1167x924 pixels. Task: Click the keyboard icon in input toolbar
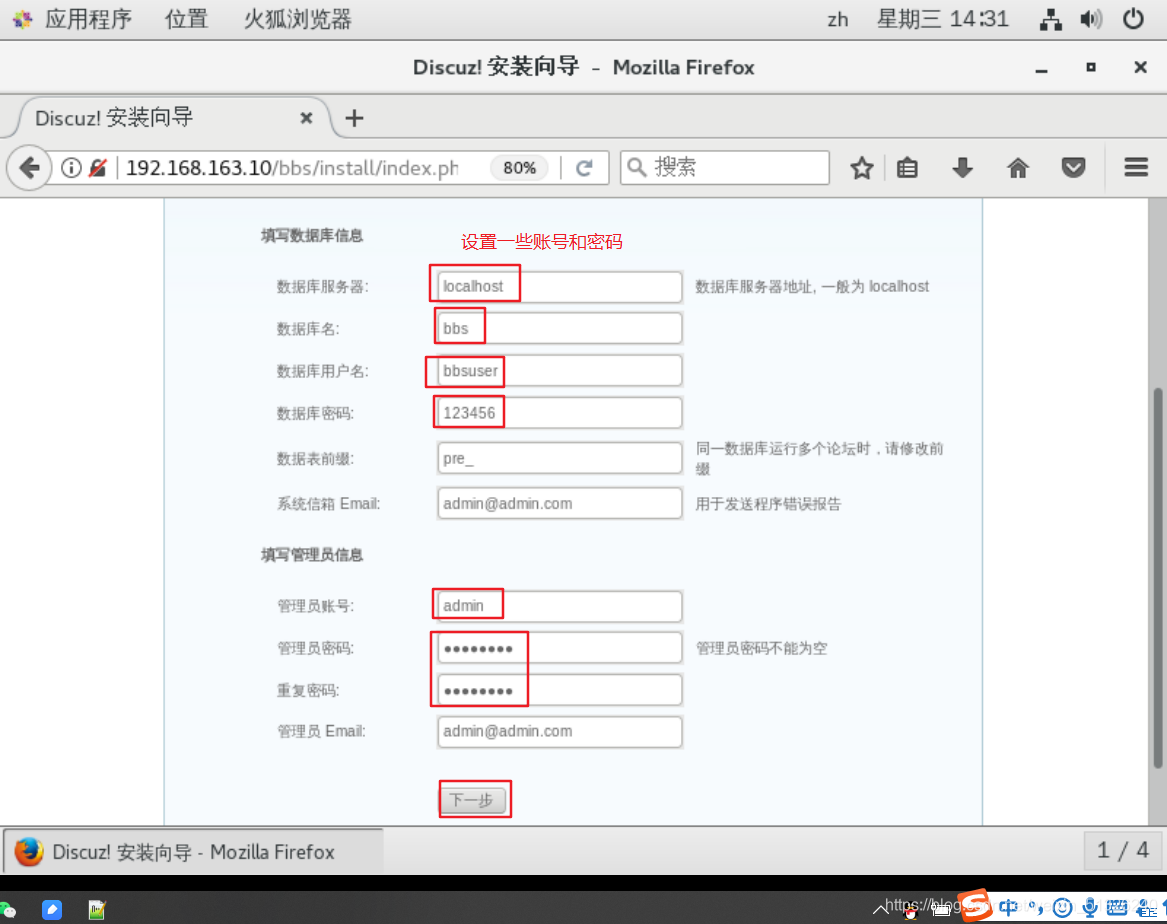pos(1116,907)
